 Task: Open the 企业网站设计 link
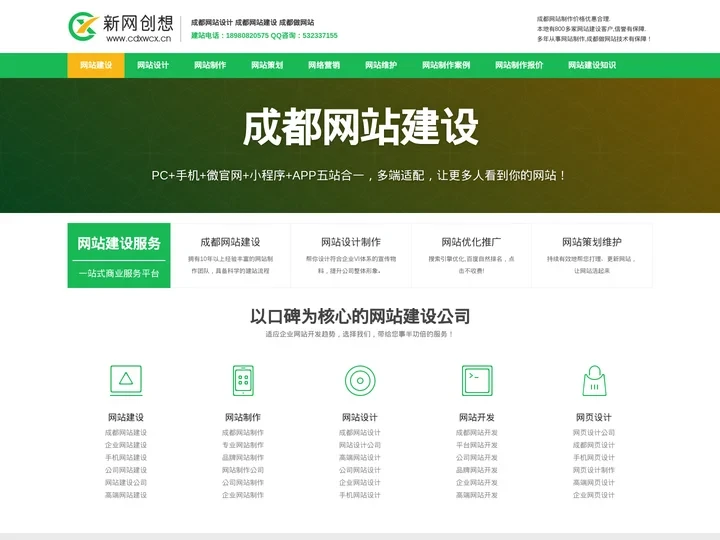coord(360,483)
